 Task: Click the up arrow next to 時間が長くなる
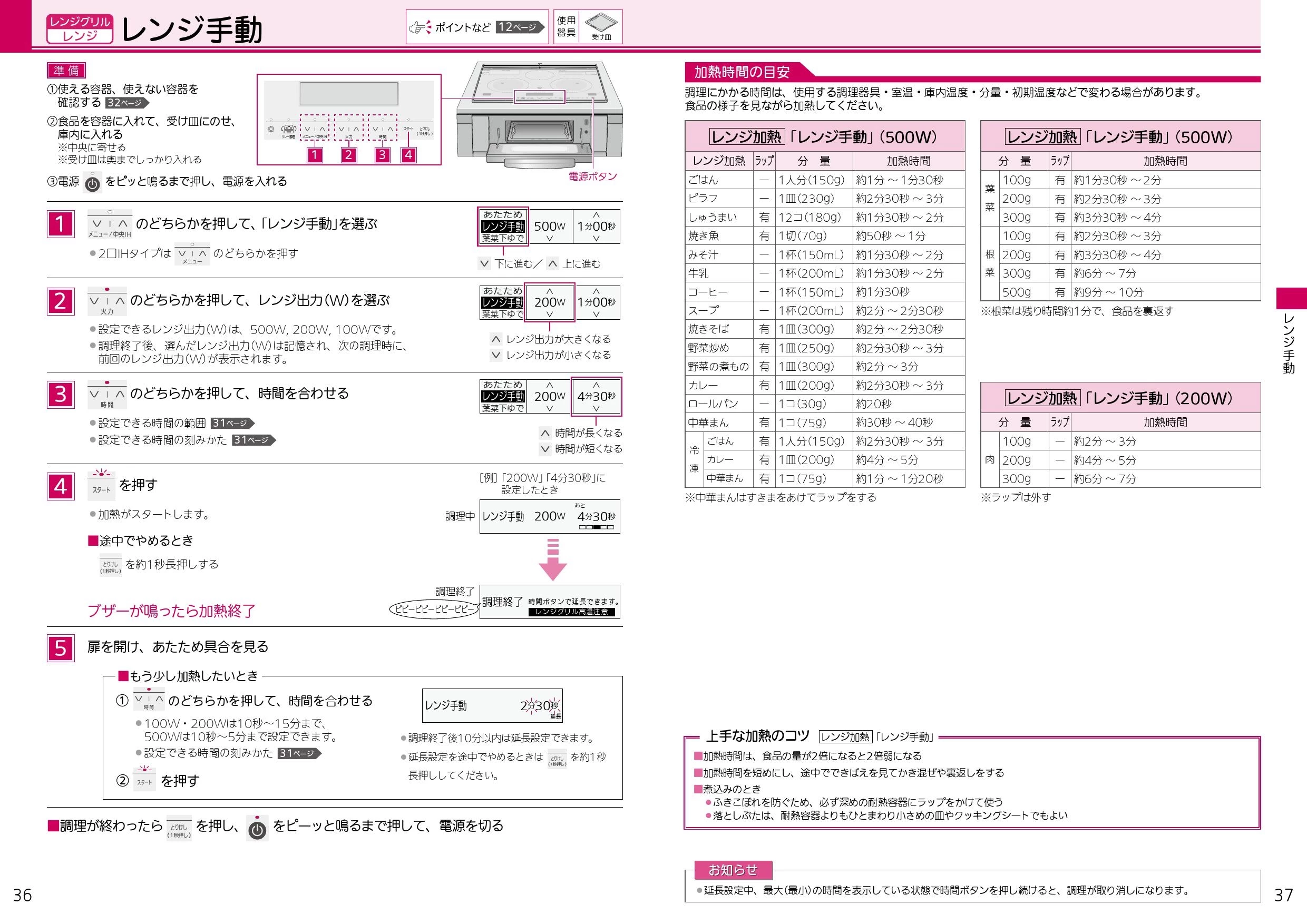click(545, 433)
